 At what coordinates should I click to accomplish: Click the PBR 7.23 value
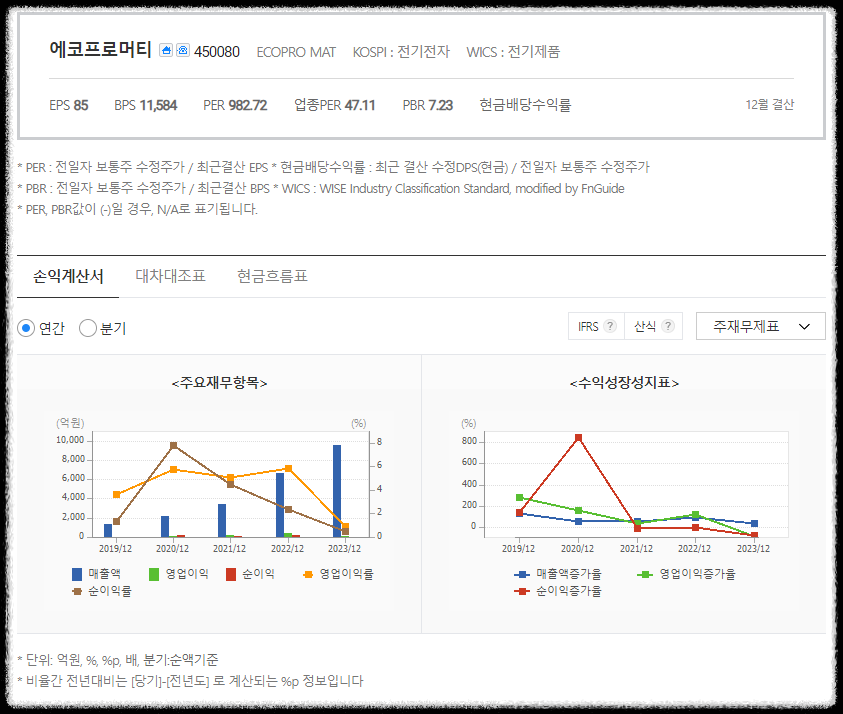[440, 105]
